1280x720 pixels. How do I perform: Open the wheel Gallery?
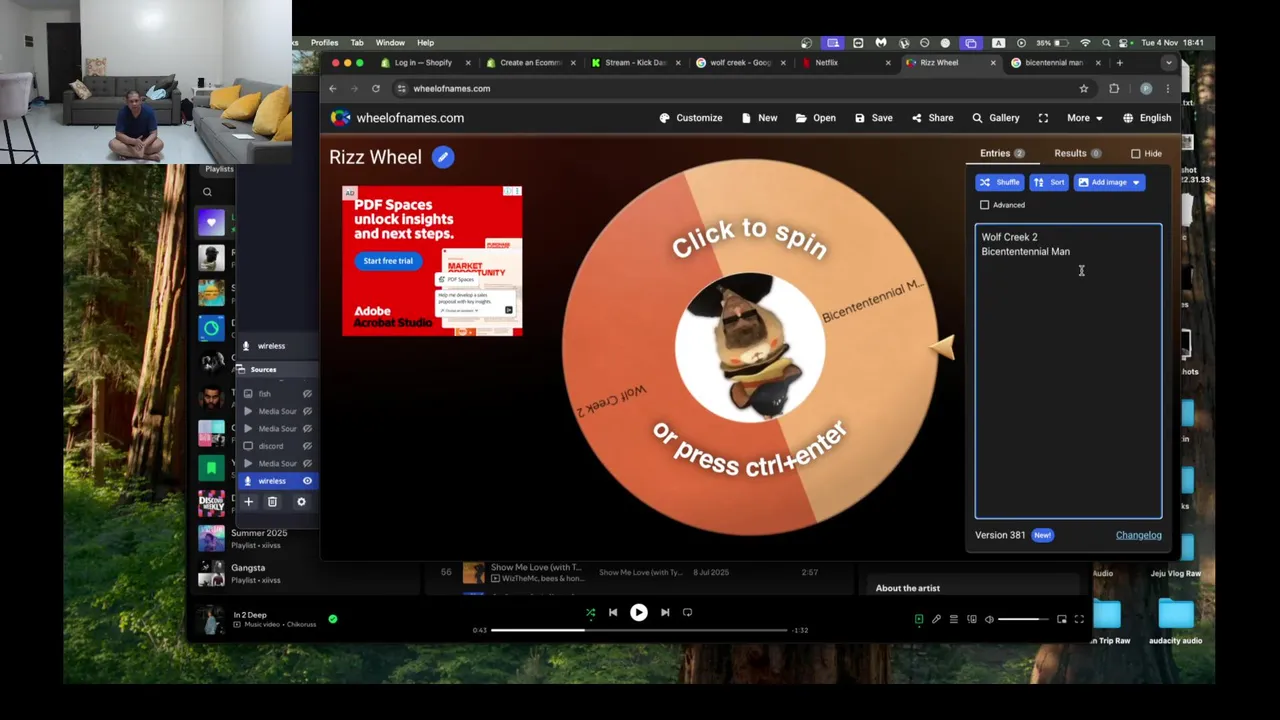point(995,118)
